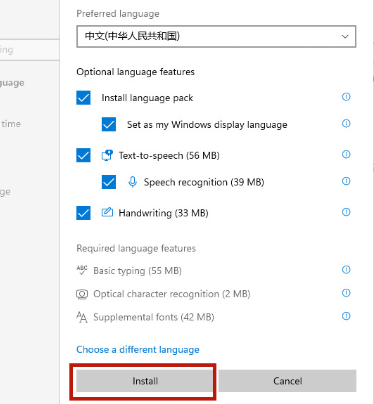Viewport: 374px width, 404px height.
Task: Click the Supplemental fonts icon
Action: pyautogui.click(x=82, y=317)
